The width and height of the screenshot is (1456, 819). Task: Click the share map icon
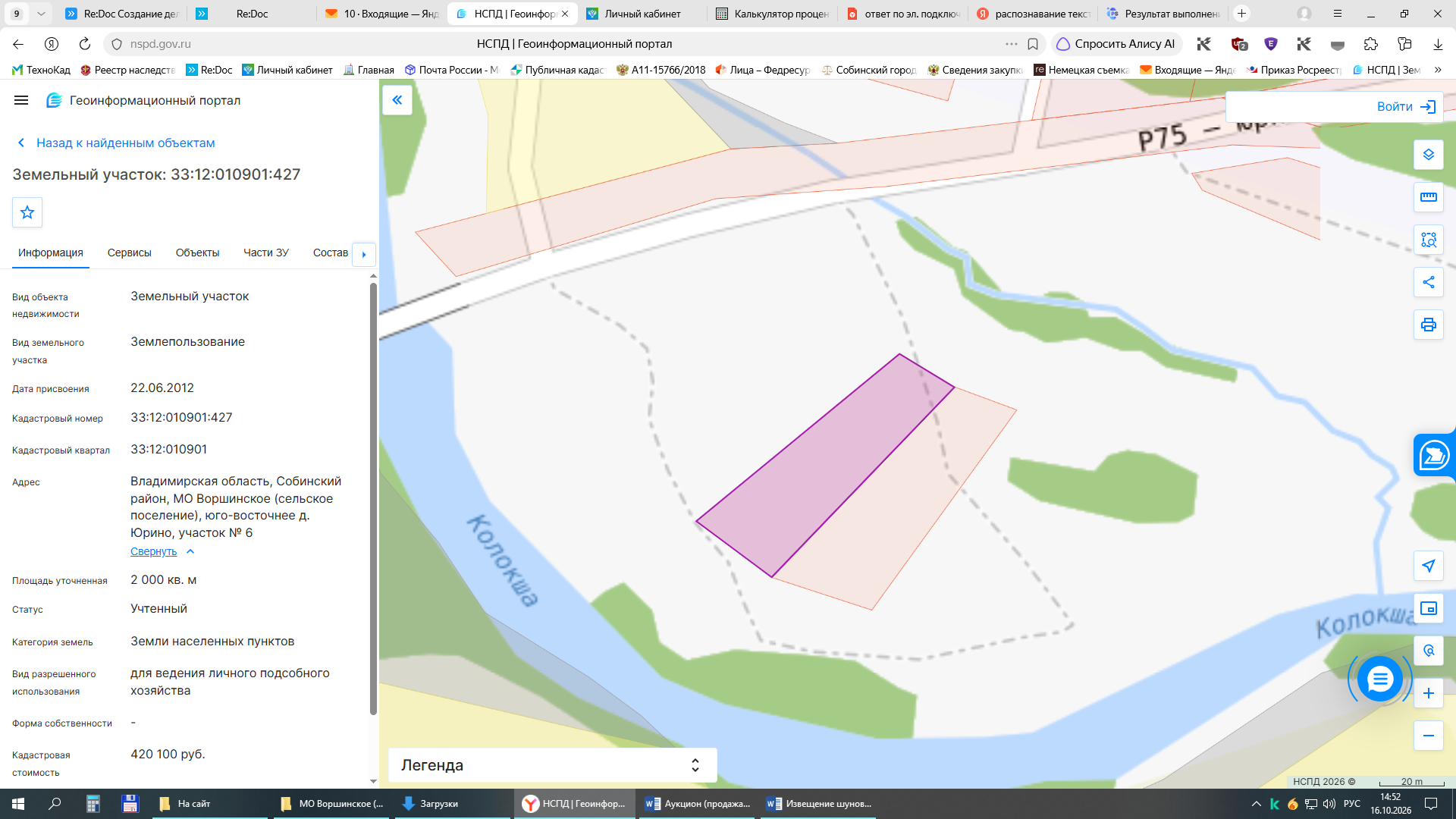click(1429, 282)
